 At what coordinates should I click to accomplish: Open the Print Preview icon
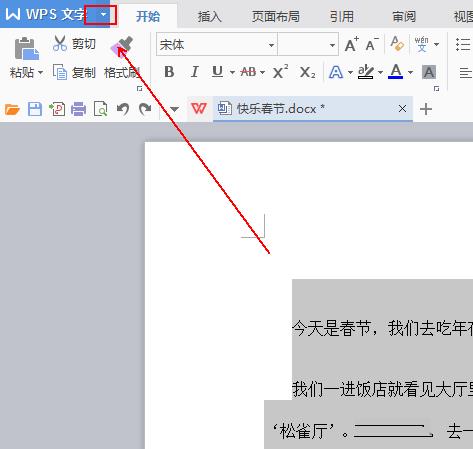click(101, 109)
